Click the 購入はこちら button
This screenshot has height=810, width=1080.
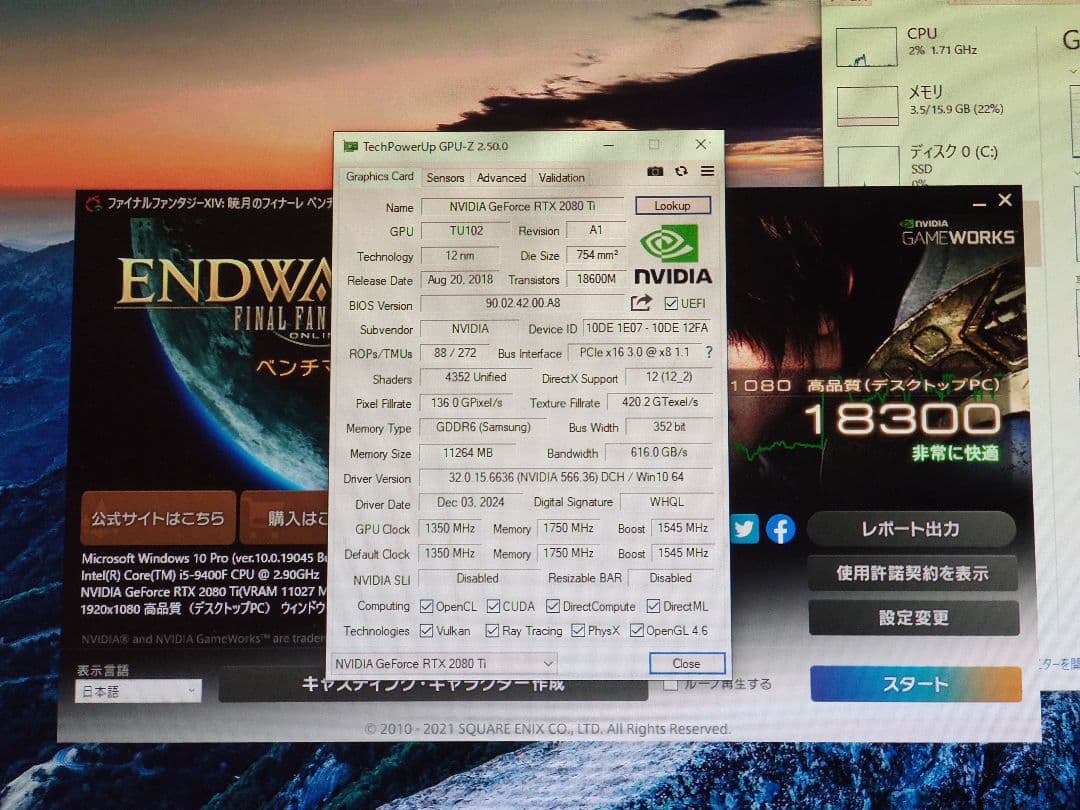click(x=285, y=518)
